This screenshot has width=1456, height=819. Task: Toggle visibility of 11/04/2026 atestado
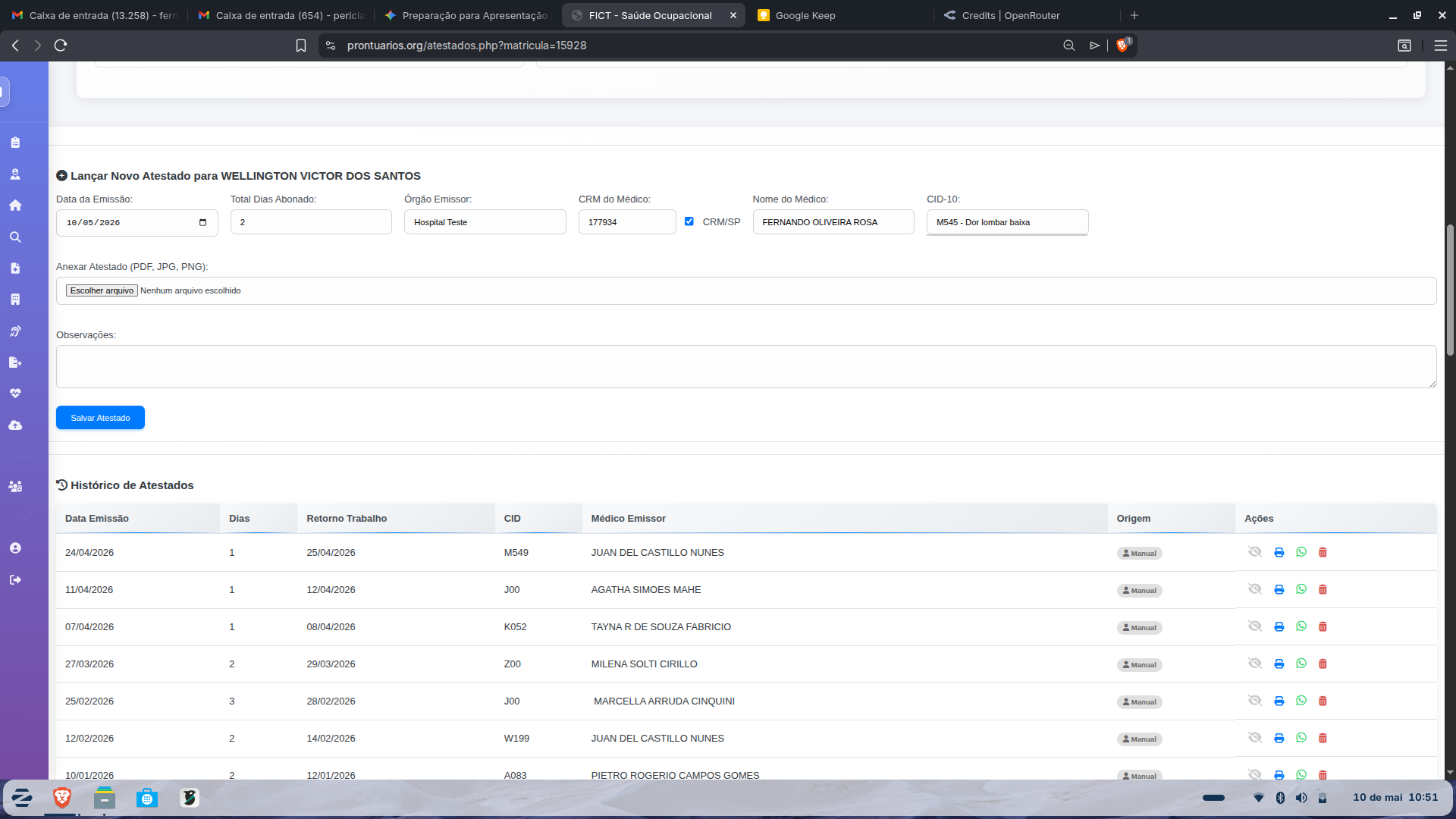1255,589
